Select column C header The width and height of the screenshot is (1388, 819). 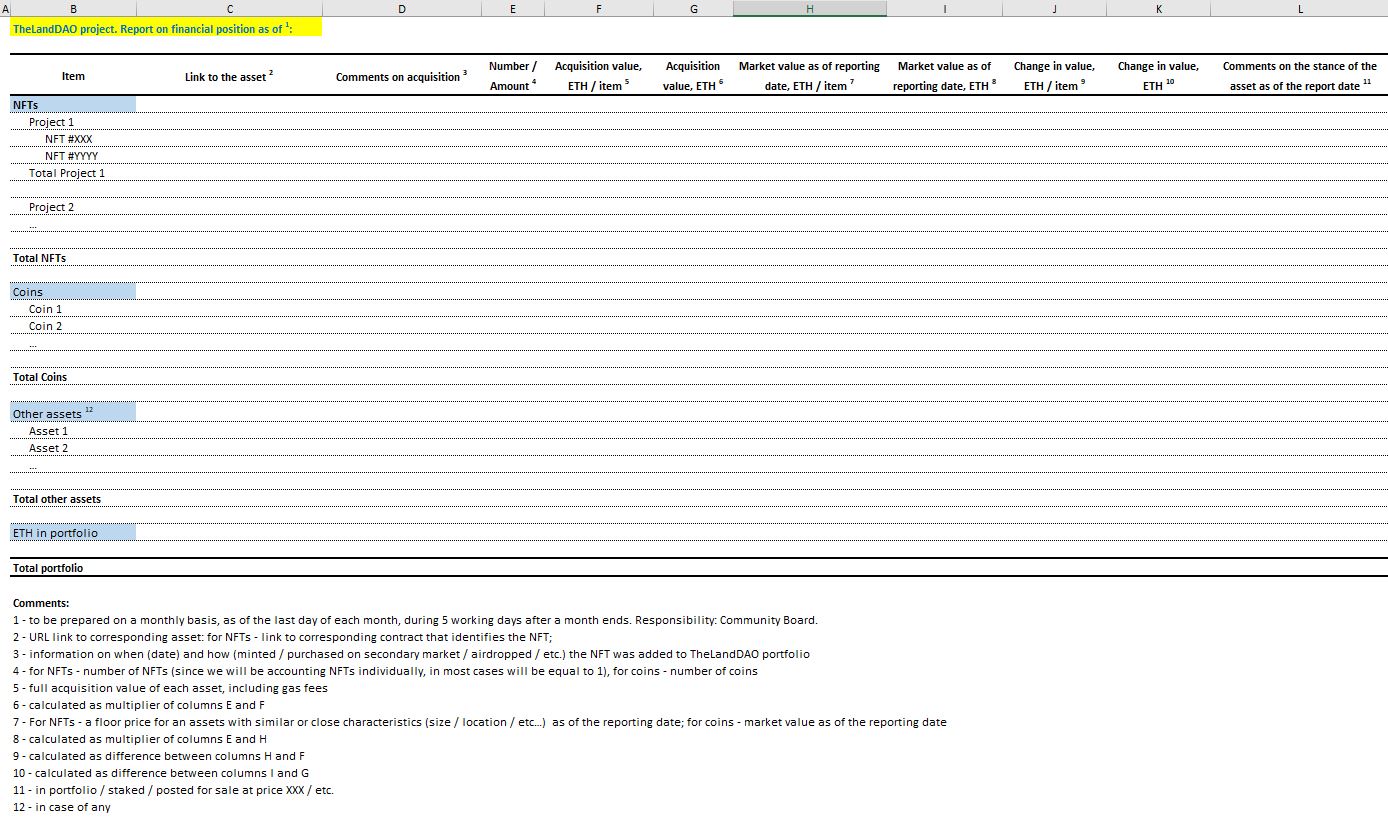(x=230, y=9)
